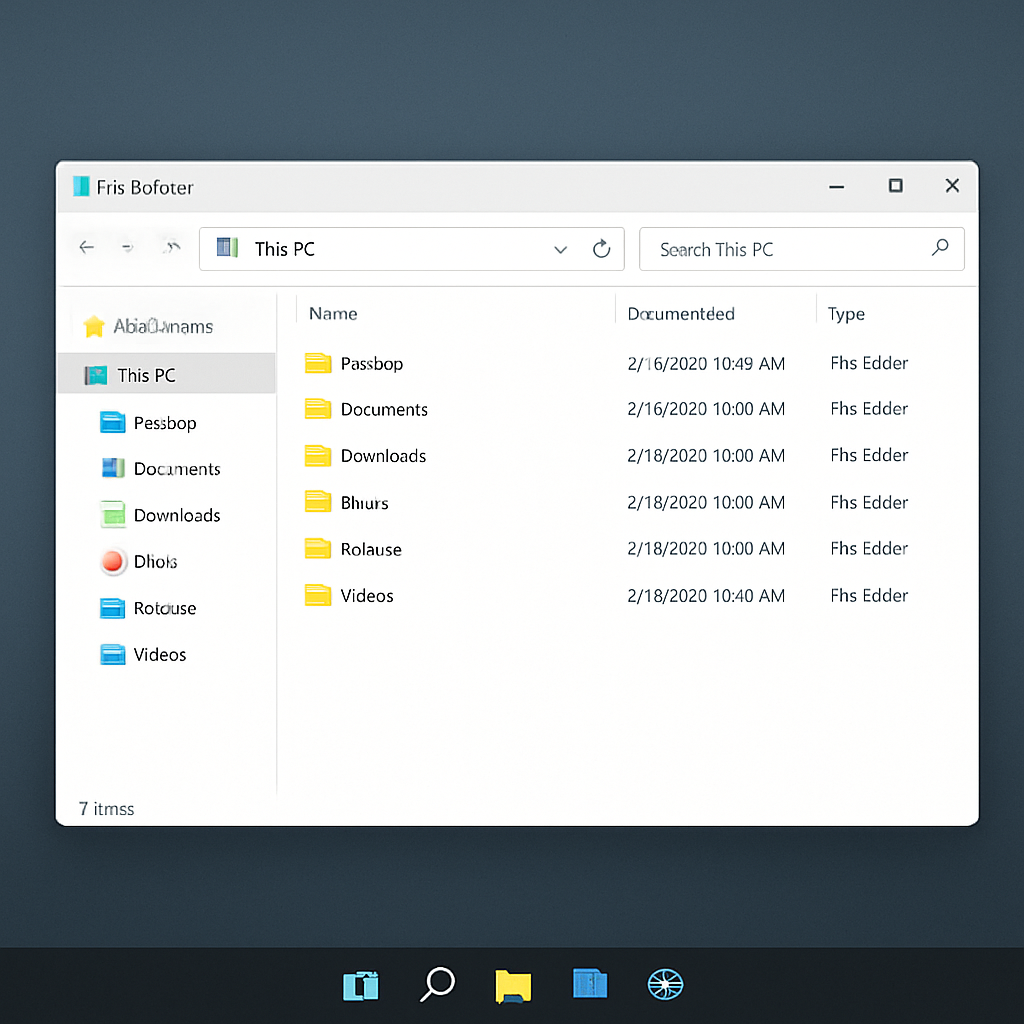
Task: Open Downloads in the sidebar
Action: tap(161, 515)
